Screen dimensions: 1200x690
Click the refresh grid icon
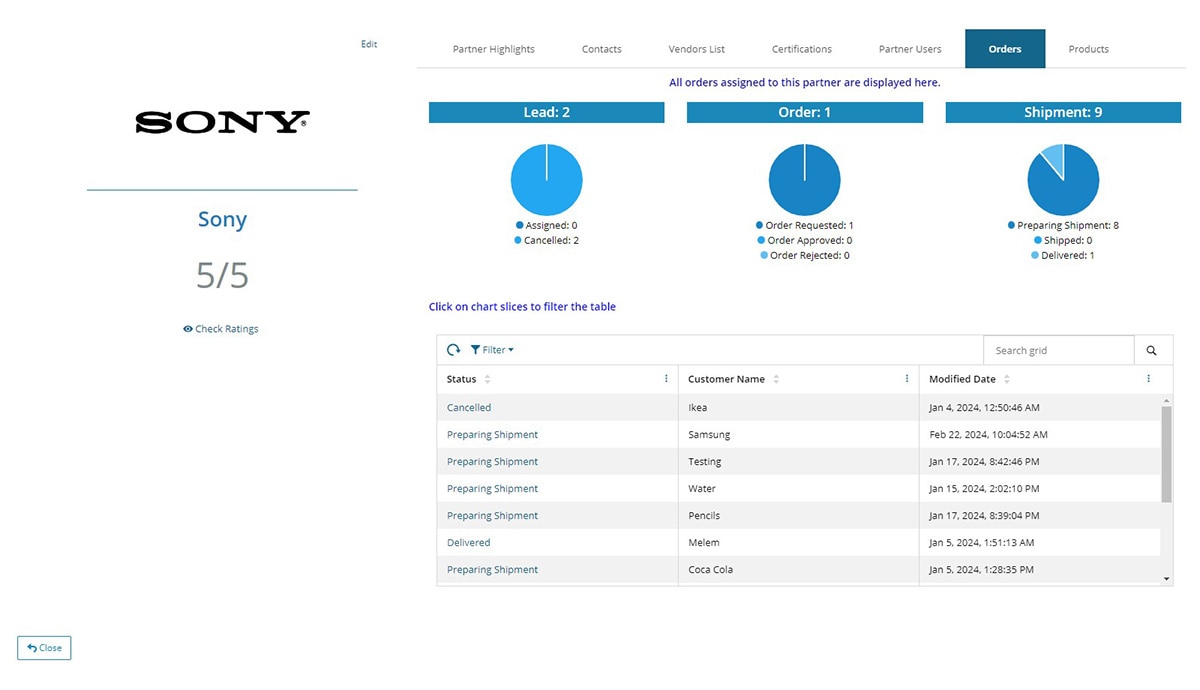coord(454,350)
